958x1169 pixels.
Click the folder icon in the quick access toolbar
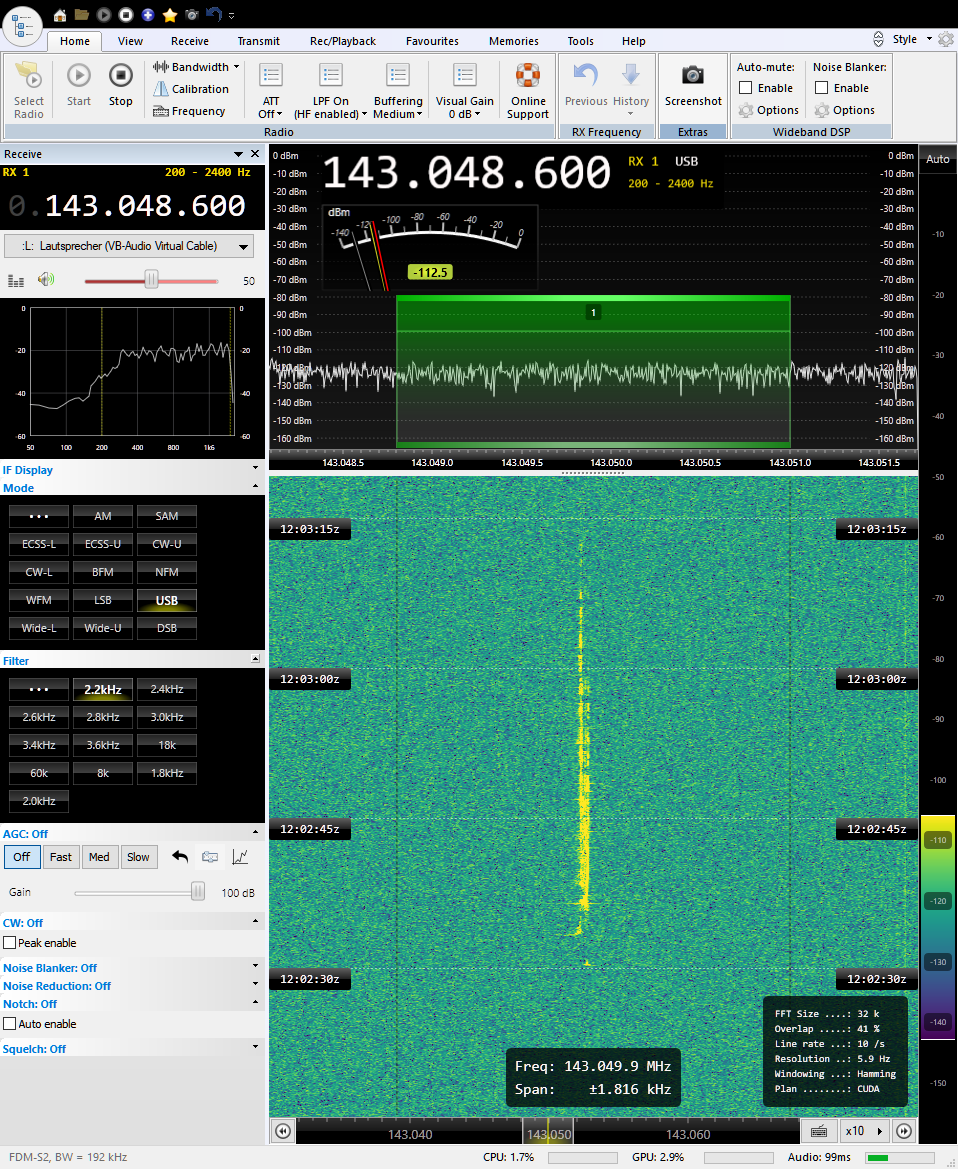pos(81,15)
